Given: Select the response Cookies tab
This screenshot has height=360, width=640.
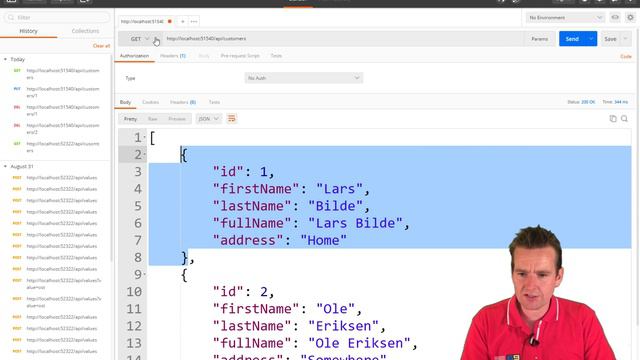Looking at the screenshot, I should coord(151,102).
